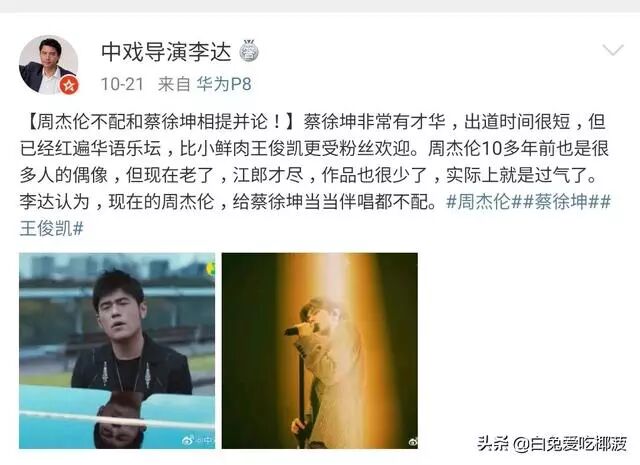Open the #蔡徐坤# hashtag topic
The image size is (640, 465).
click(561, 202)
